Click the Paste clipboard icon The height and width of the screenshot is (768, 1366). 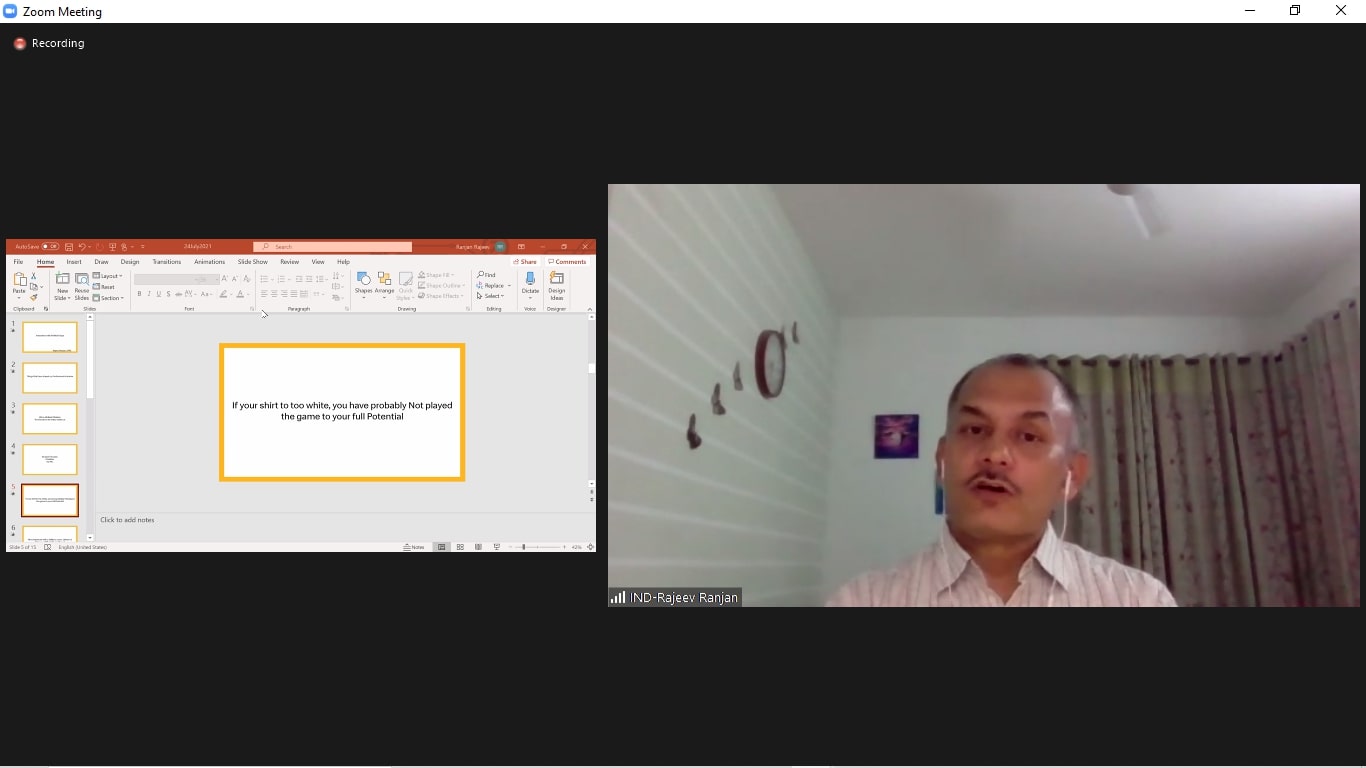(19, 281)
